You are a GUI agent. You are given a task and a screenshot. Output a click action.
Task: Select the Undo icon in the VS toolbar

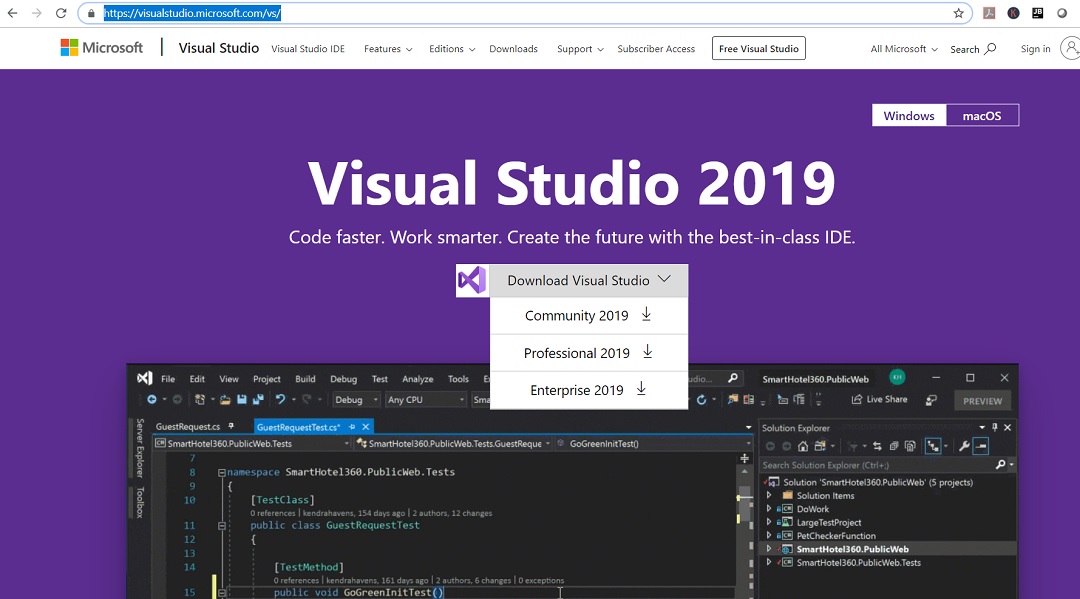283,397
